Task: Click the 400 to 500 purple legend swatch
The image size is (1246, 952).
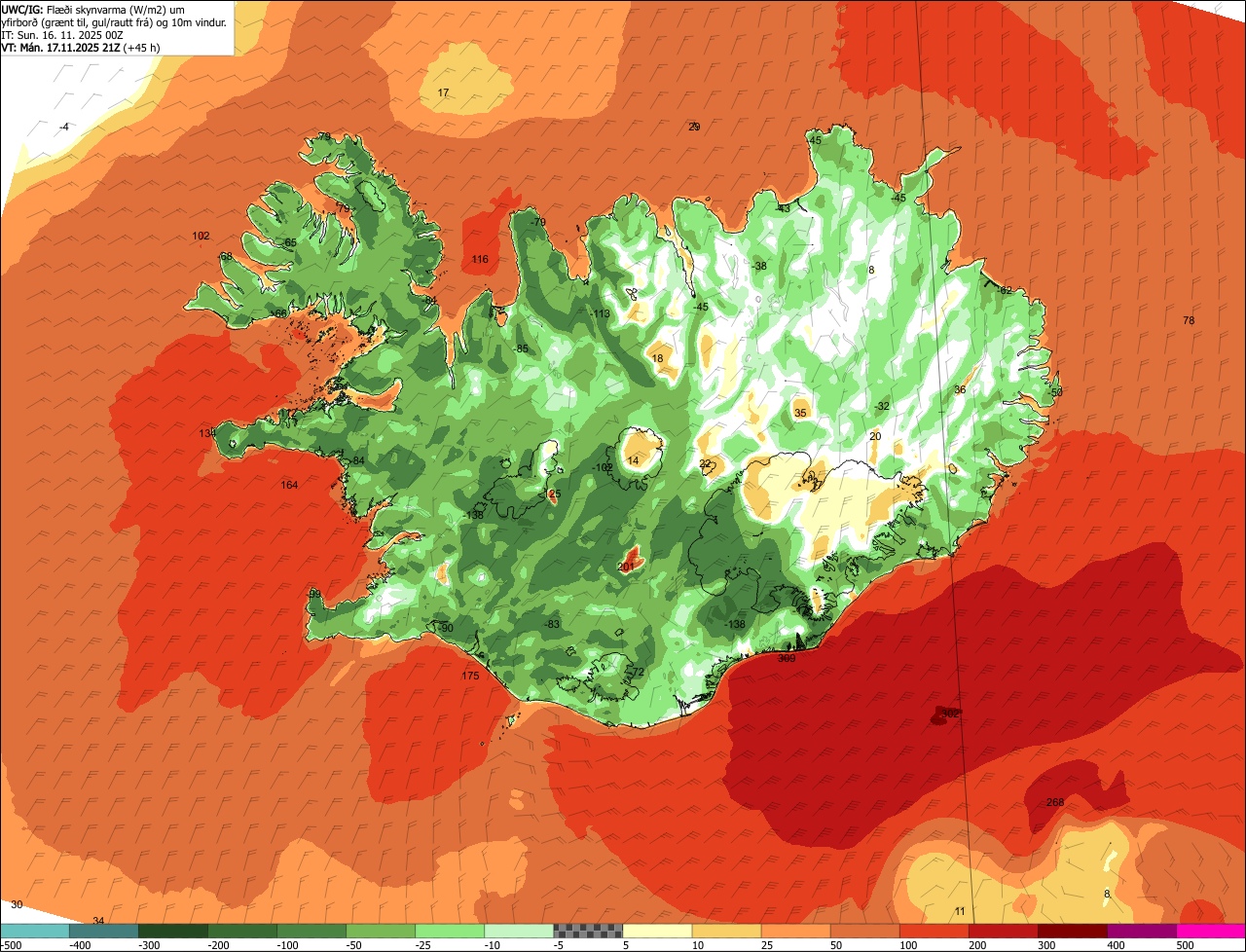Action: tap(1141, 931)
